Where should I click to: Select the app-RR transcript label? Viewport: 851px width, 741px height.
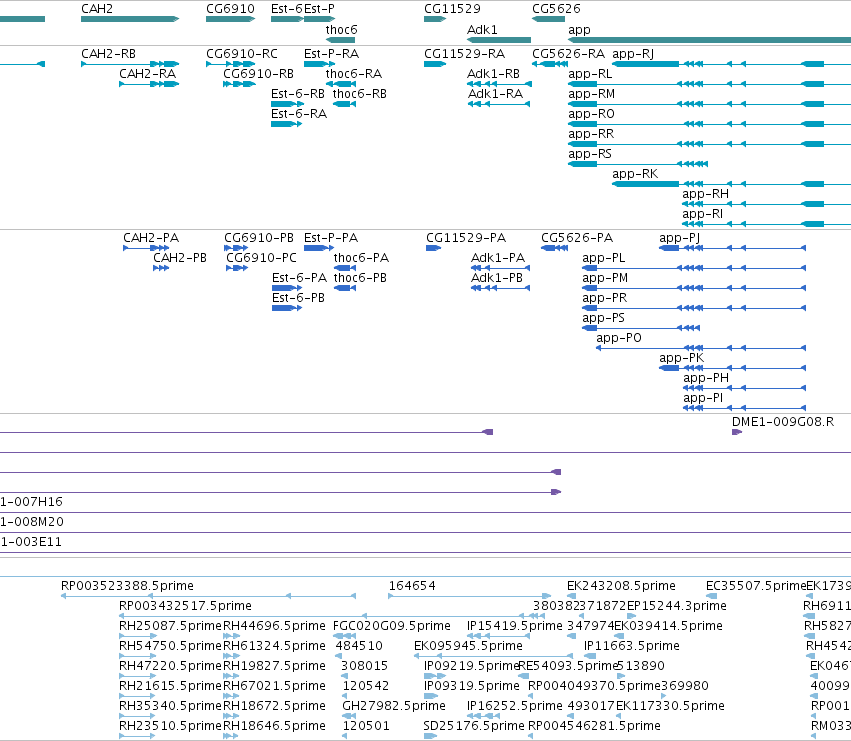coord(590,134)
